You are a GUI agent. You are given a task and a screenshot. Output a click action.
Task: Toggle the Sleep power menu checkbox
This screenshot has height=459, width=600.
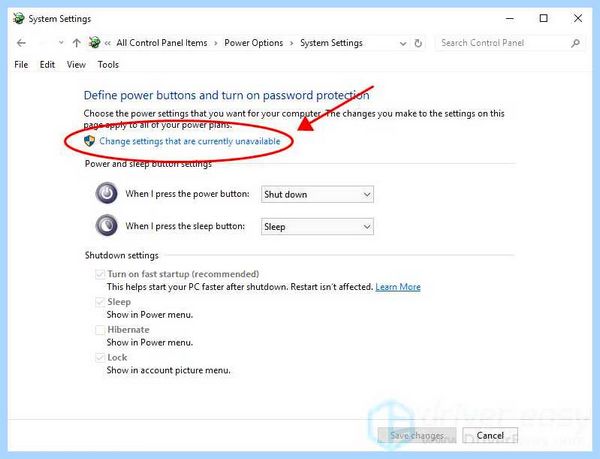coord(100,302)
